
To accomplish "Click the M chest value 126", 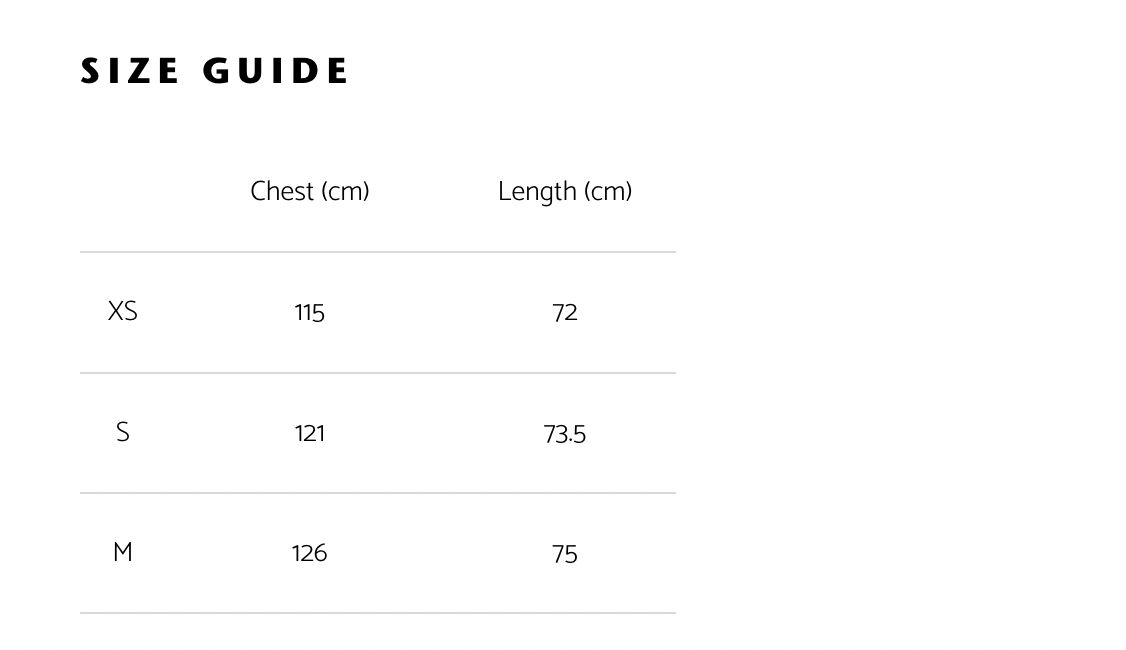I will pyautogui.click(x=310, y=553).
